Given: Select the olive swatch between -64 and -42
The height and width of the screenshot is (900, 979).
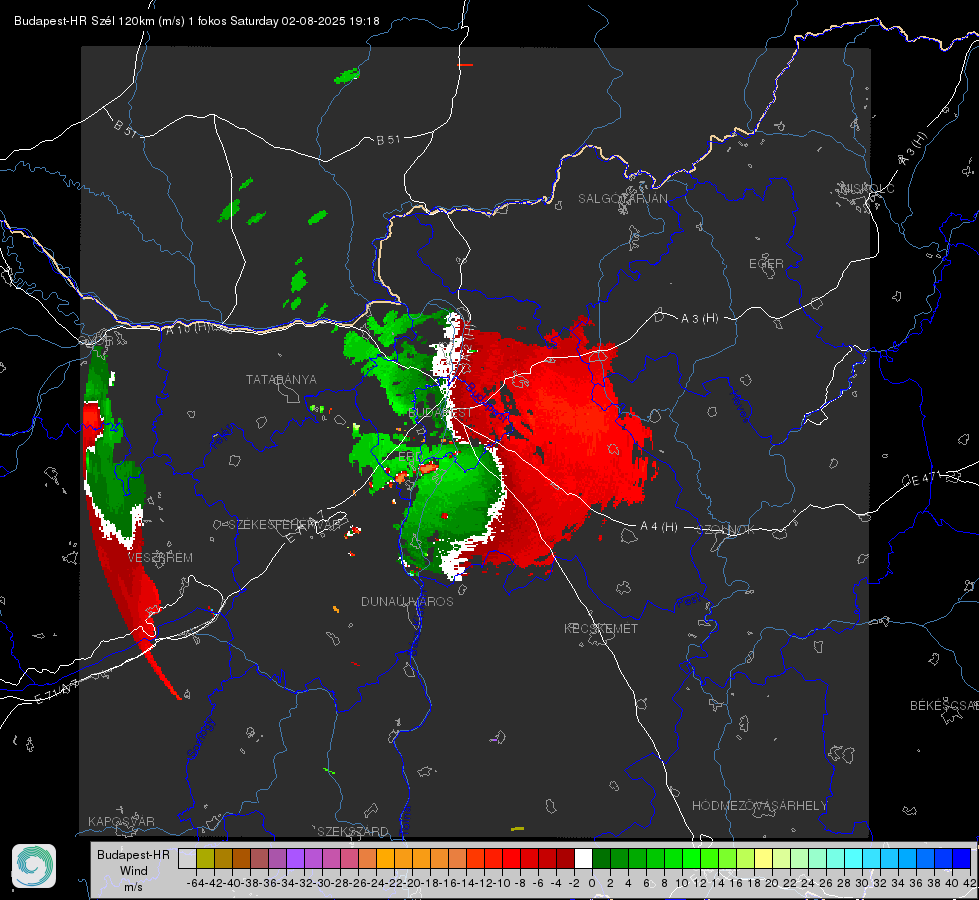Looking at the screenshot, I should click(205, 858).
